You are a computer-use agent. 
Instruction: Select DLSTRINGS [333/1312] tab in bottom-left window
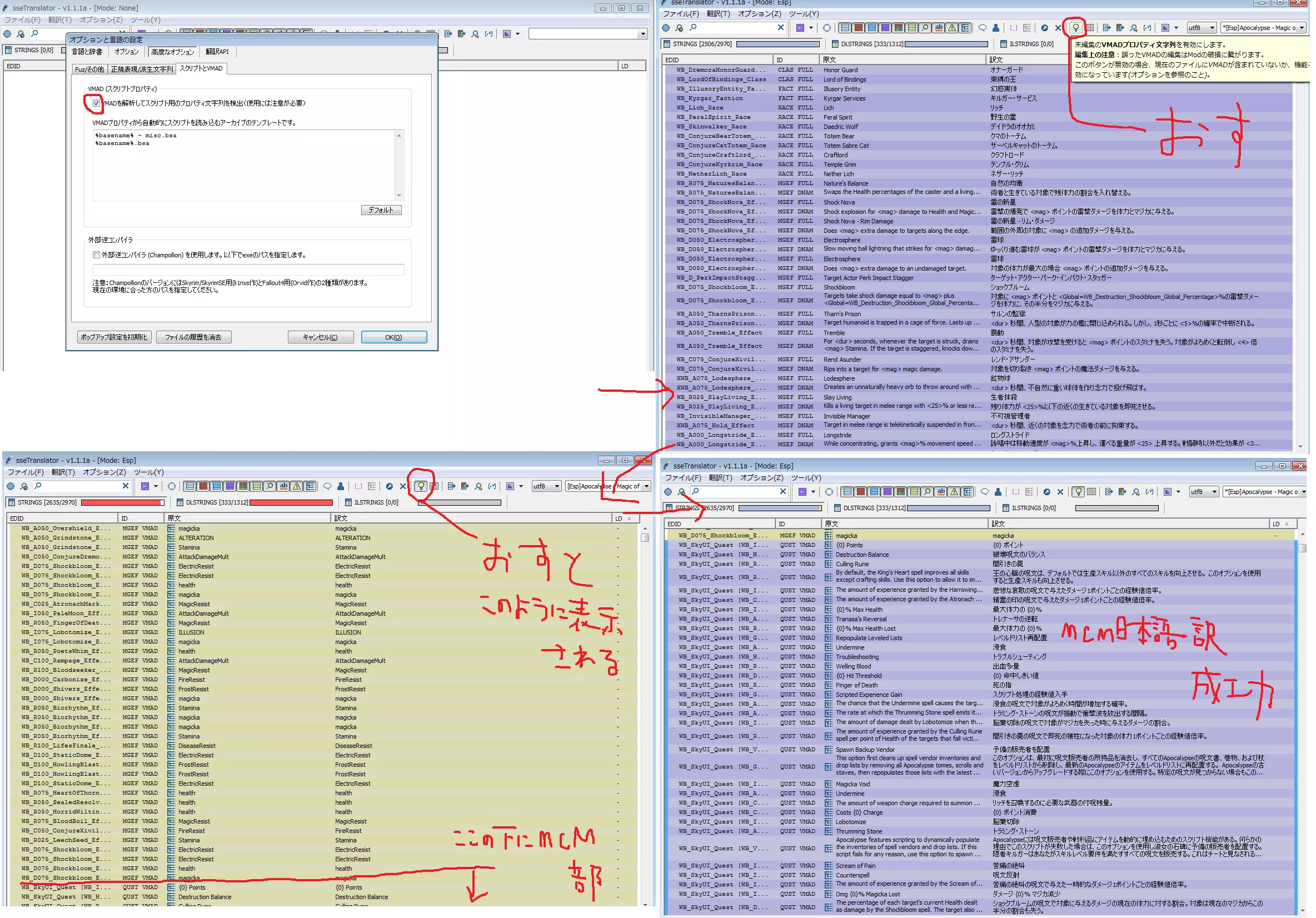(x=212, y=502)
